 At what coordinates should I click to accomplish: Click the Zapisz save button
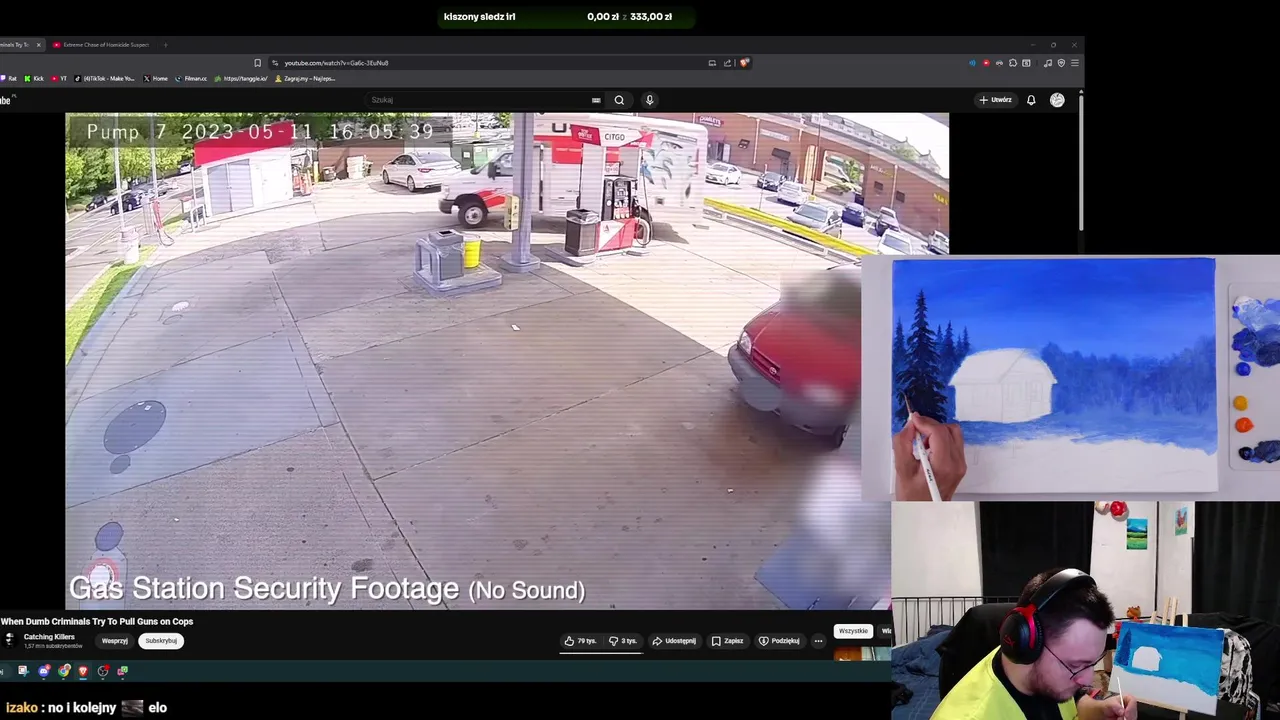pos(728,641)
